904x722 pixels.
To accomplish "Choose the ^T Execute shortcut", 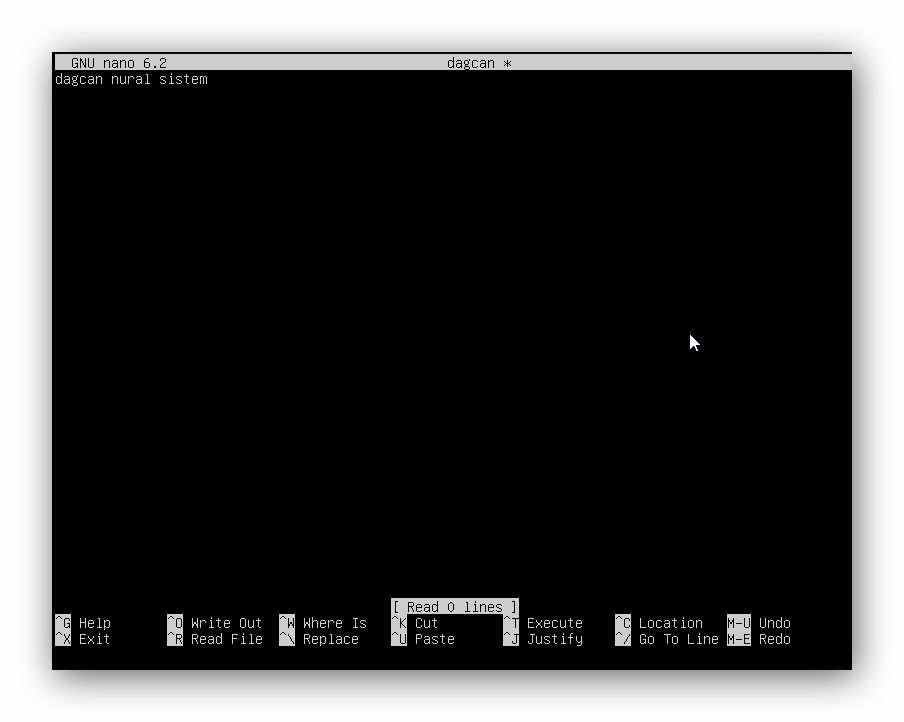I will pyautogui.click(x=543, y=623).
